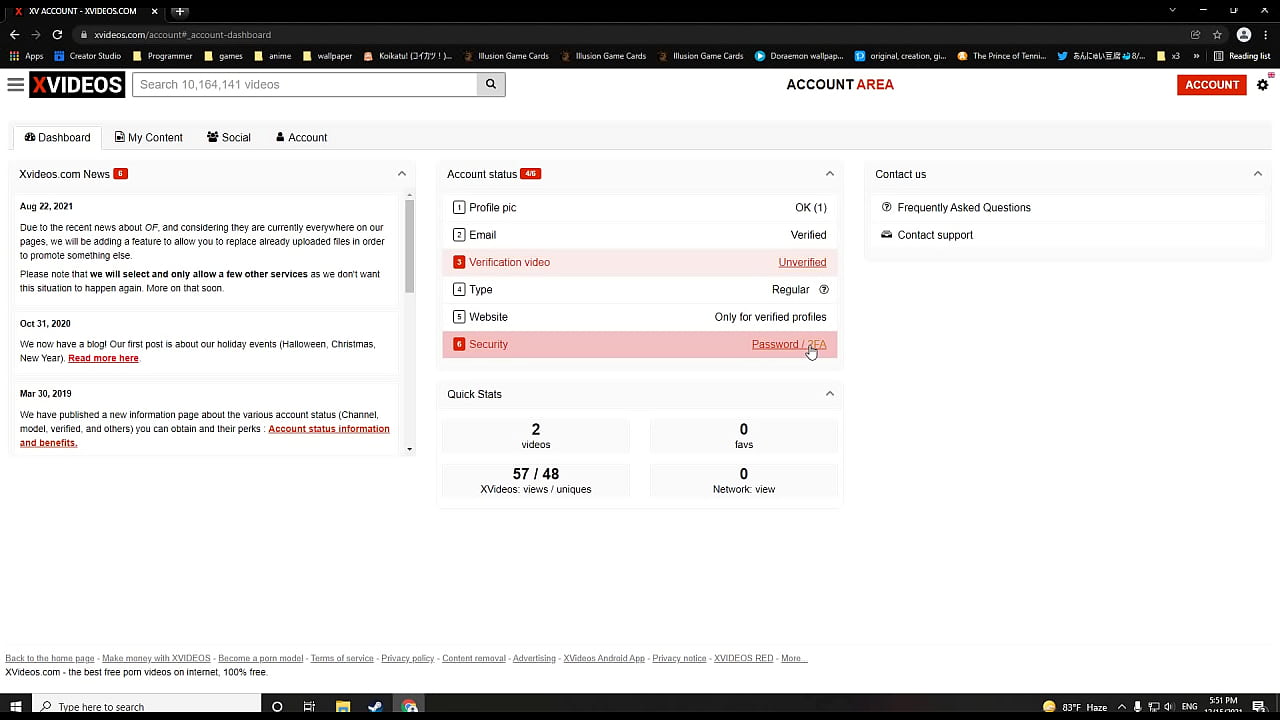Click the red ACCOUNT button
Viewport: 1280px width, 720px height.
[x=1211, y=85]
